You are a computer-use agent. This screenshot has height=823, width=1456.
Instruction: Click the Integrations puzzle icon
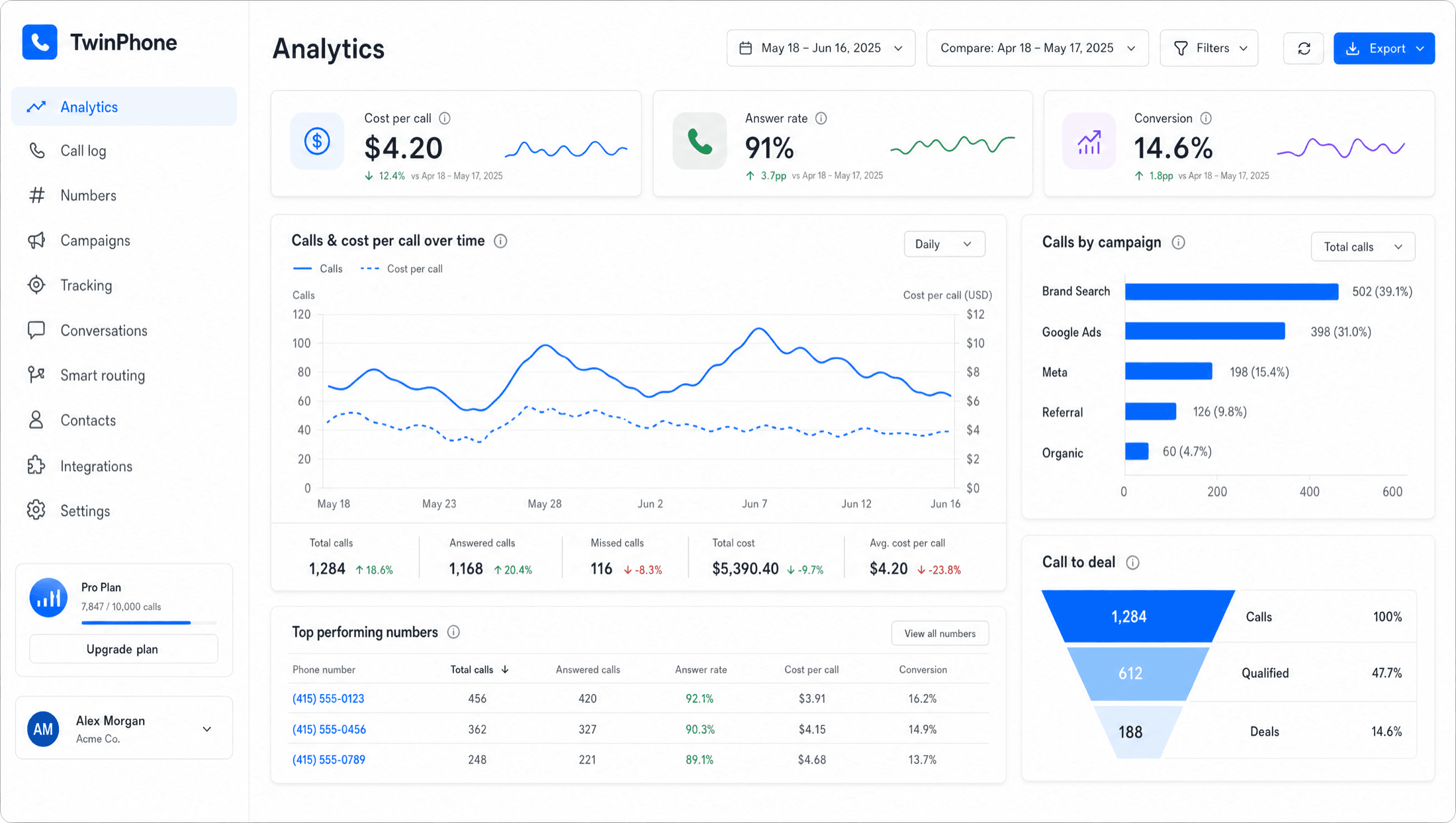click(x=36, y=466)
